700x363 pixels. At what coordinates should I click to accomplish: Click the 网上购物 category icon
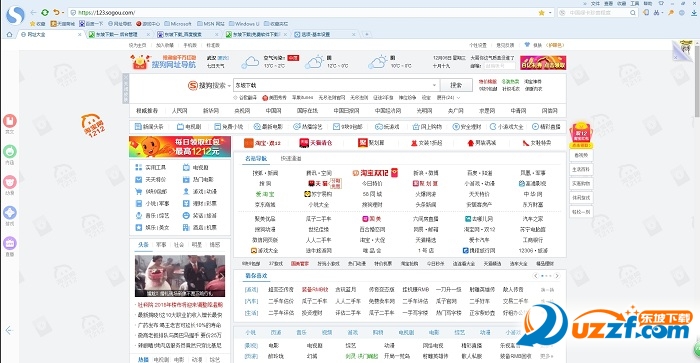point(427,127)
